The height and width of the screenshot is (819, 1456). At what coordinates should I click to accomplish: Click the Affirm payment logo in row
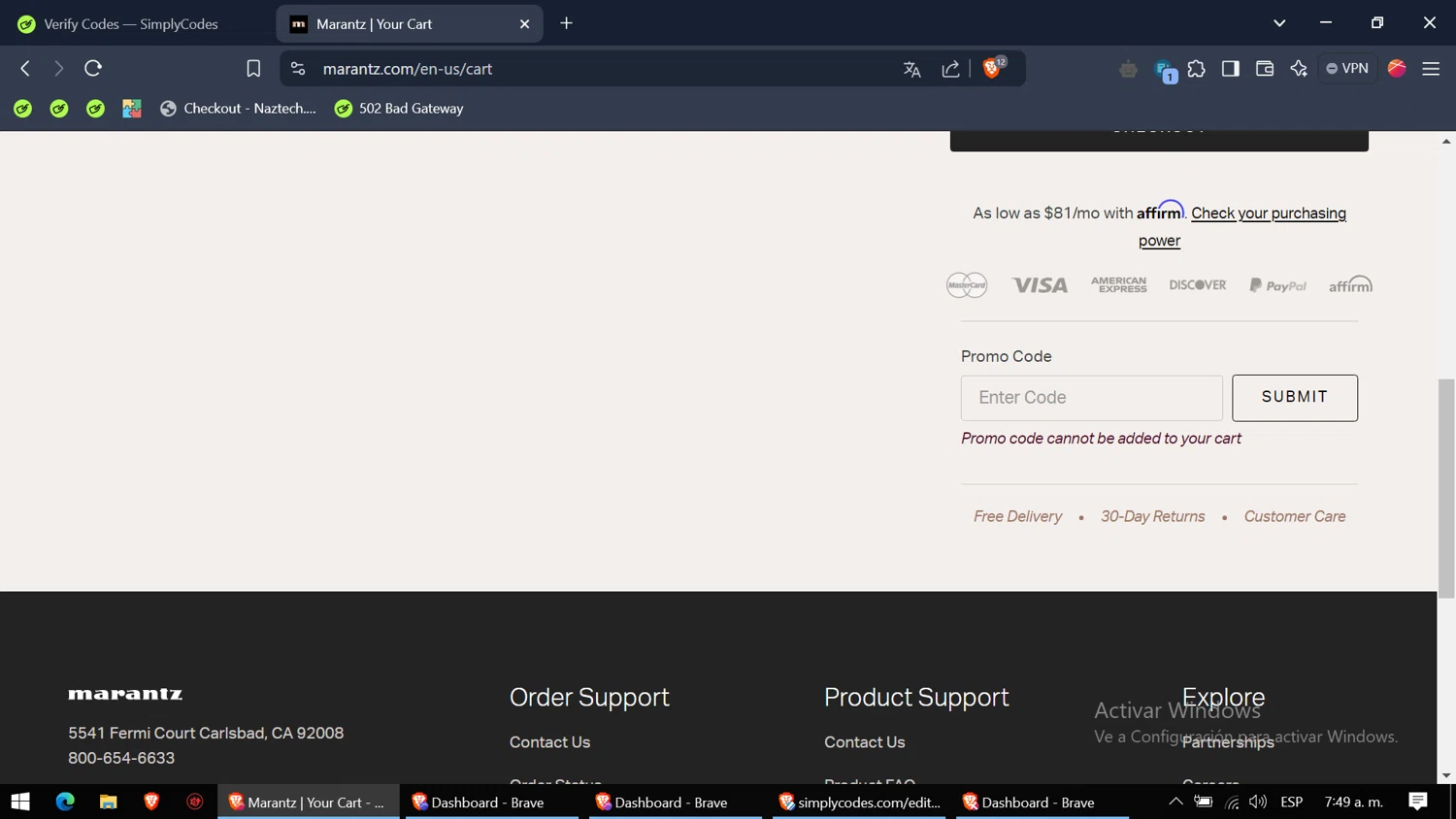click(x=1350, y=284)
